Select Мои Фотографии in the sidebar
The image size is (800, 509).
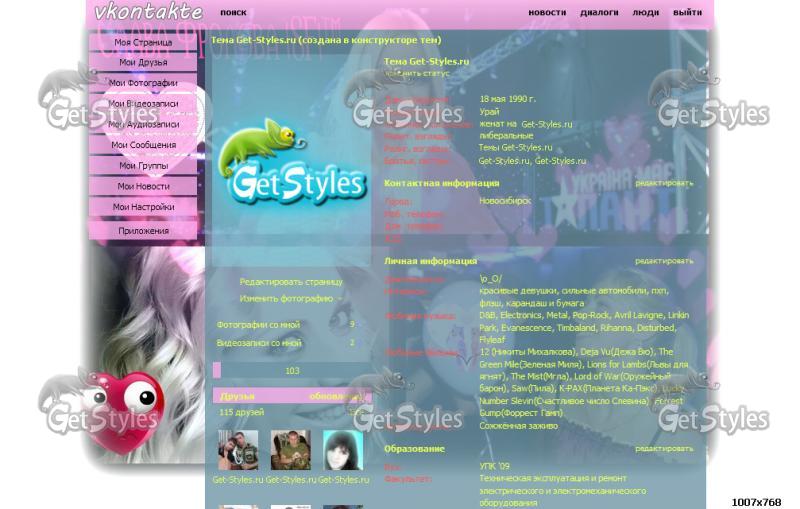point(143,83)
